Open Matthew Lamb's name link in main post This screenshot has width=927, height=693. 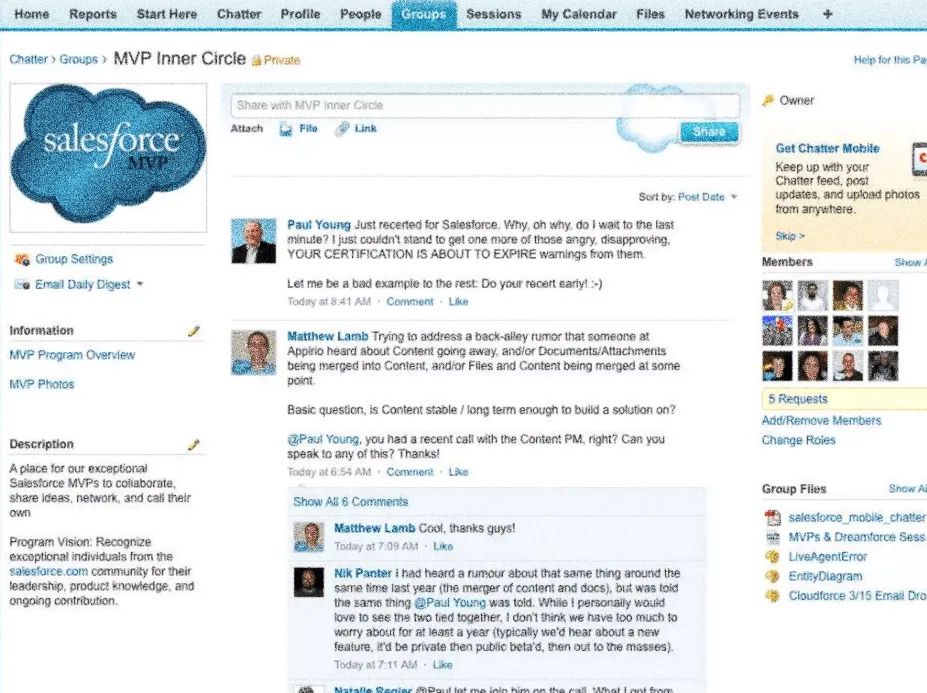(x=328, y=336)
